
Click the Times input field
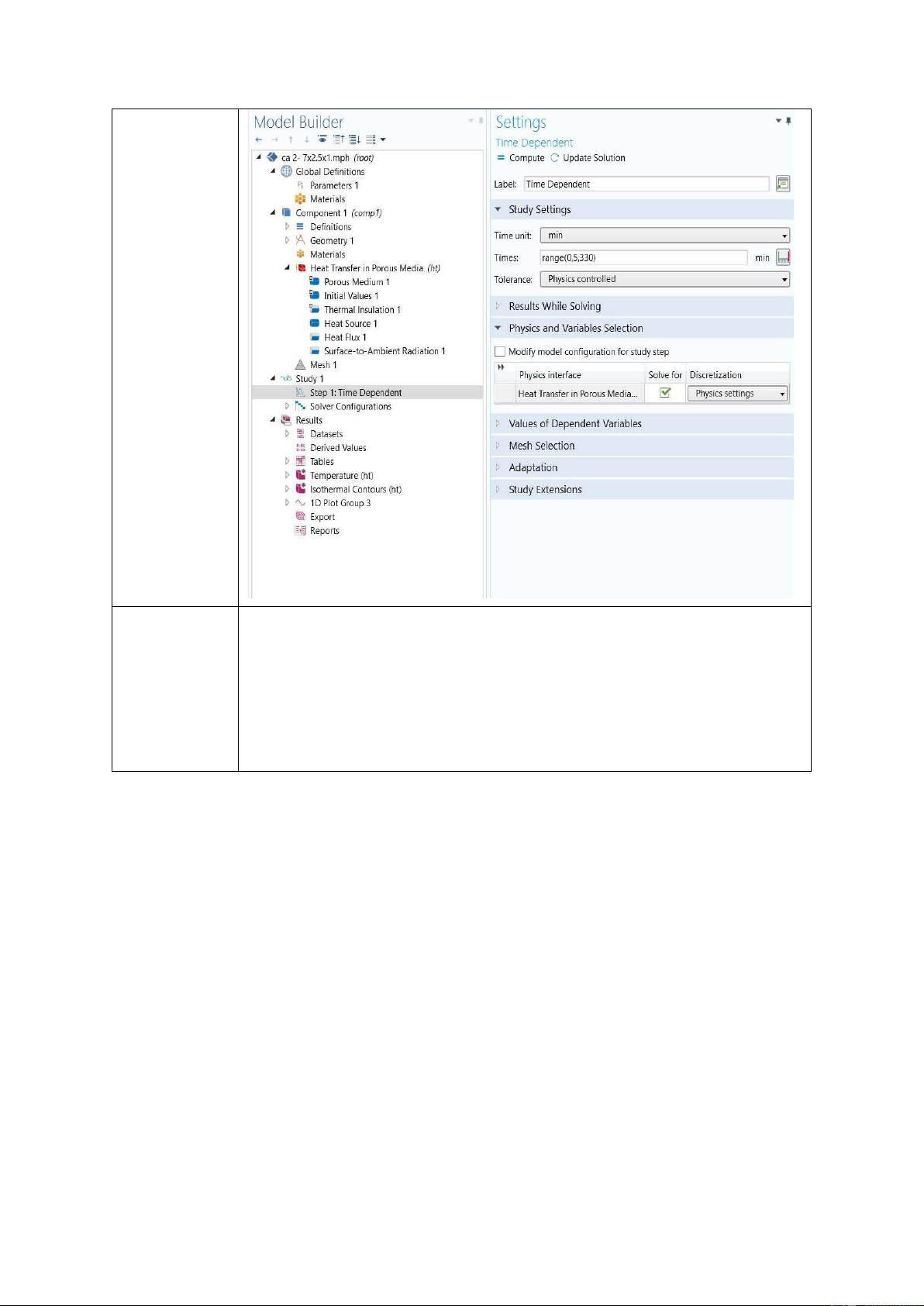[x=643, y=257]
